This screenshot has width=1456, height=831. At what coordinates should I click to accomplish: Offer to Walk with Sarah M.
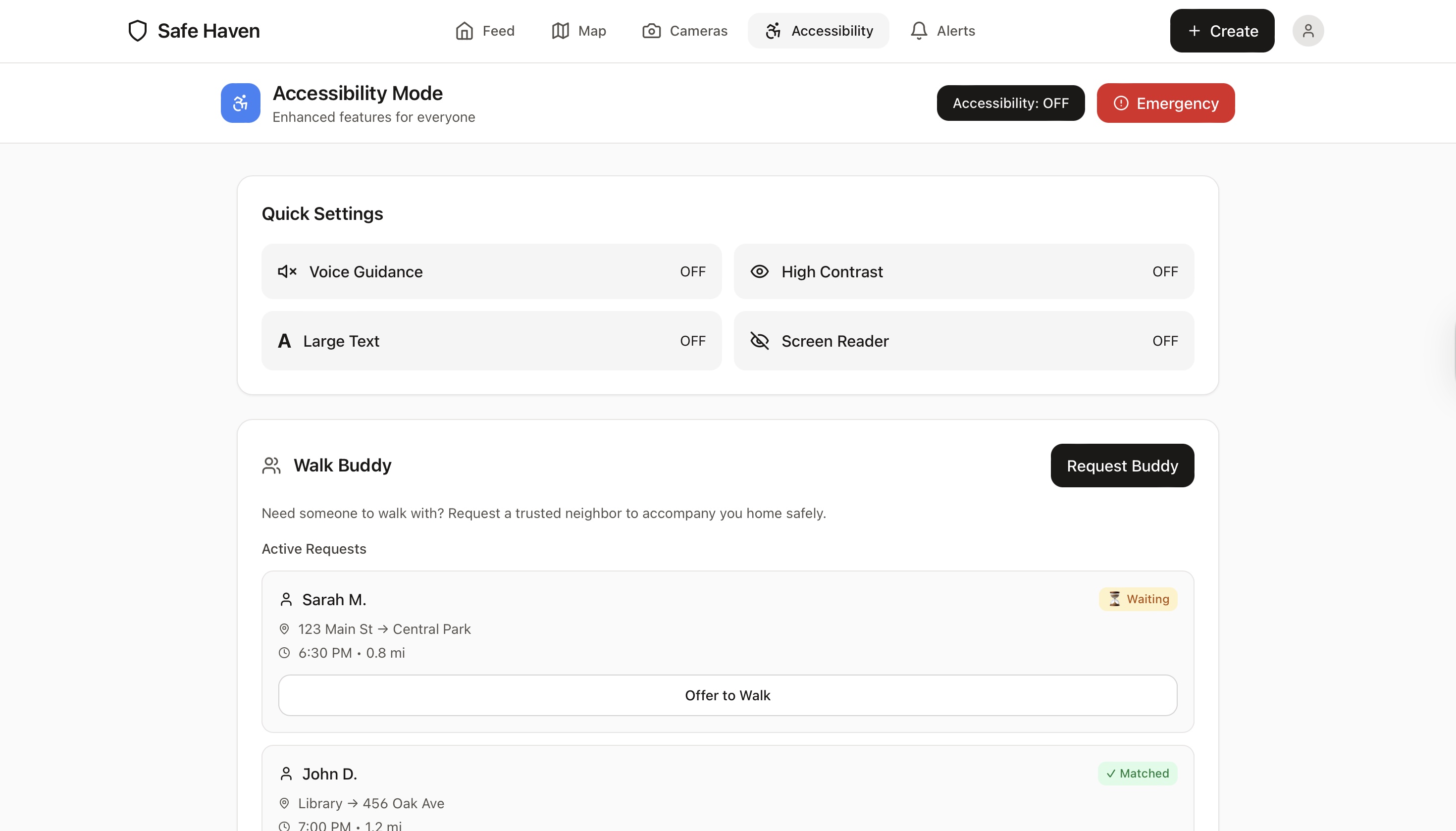(x=727, y=695)
